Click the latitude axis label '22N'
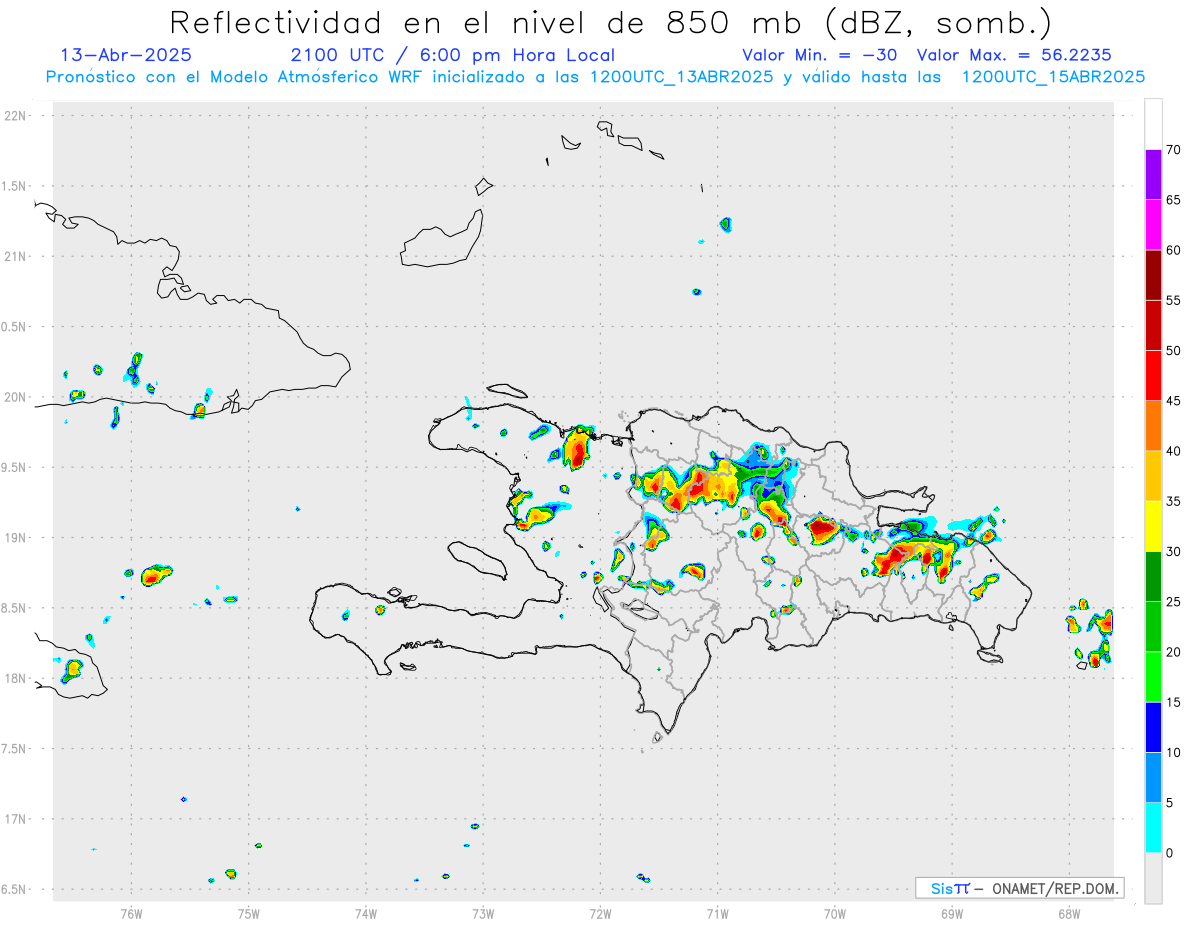This screenshot has width=1200, height=927. pos(15,116)
